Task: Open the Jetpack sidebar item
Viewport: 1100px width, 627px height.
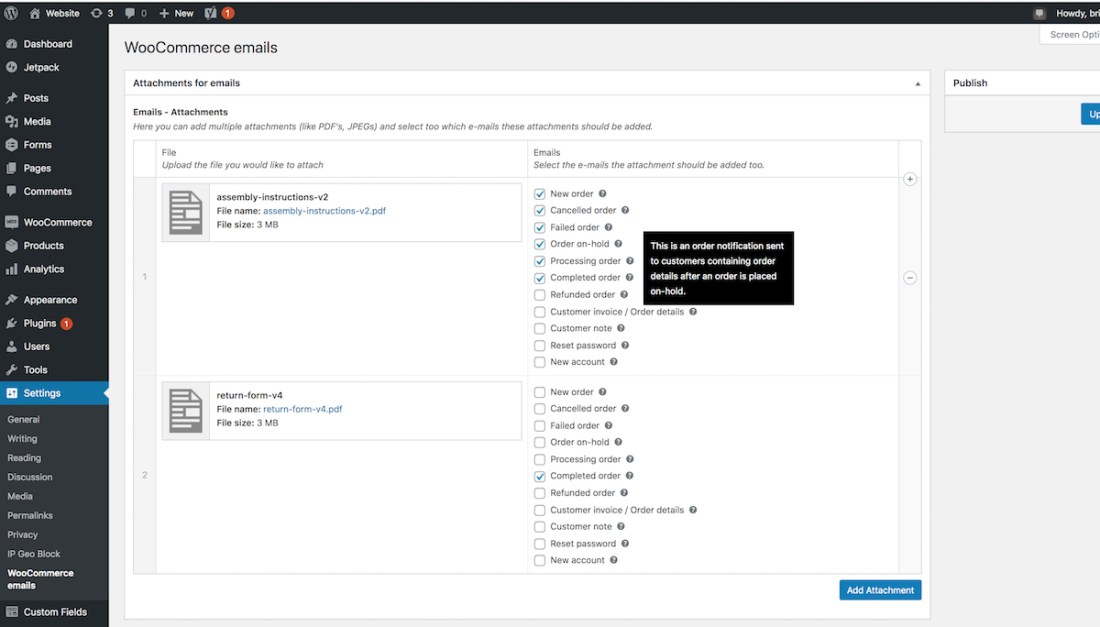Action: [x=42, y=67]
